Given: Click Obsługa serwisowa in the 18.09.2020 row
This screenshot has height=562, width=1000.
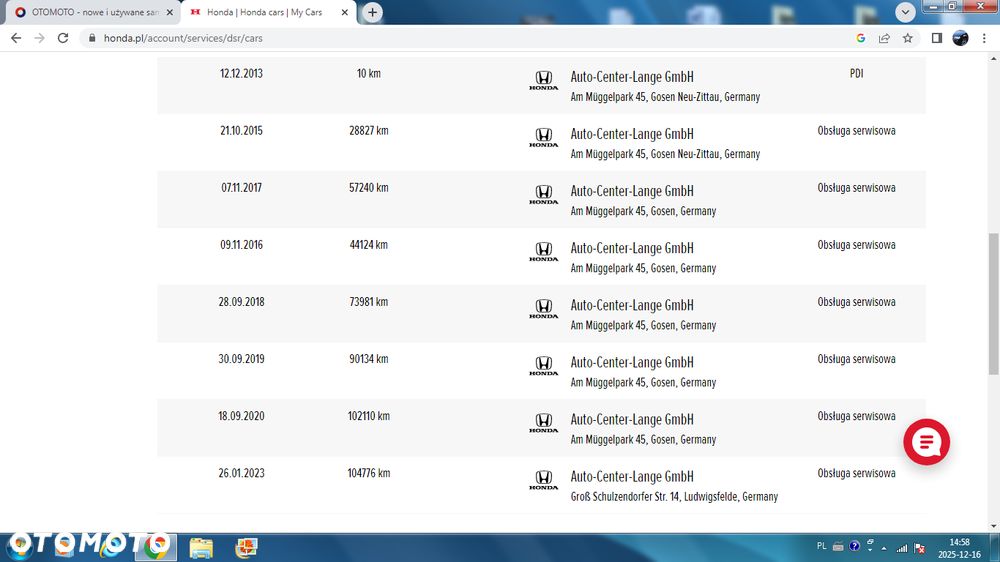Looking at the screenshot, I should click(857, 416).
